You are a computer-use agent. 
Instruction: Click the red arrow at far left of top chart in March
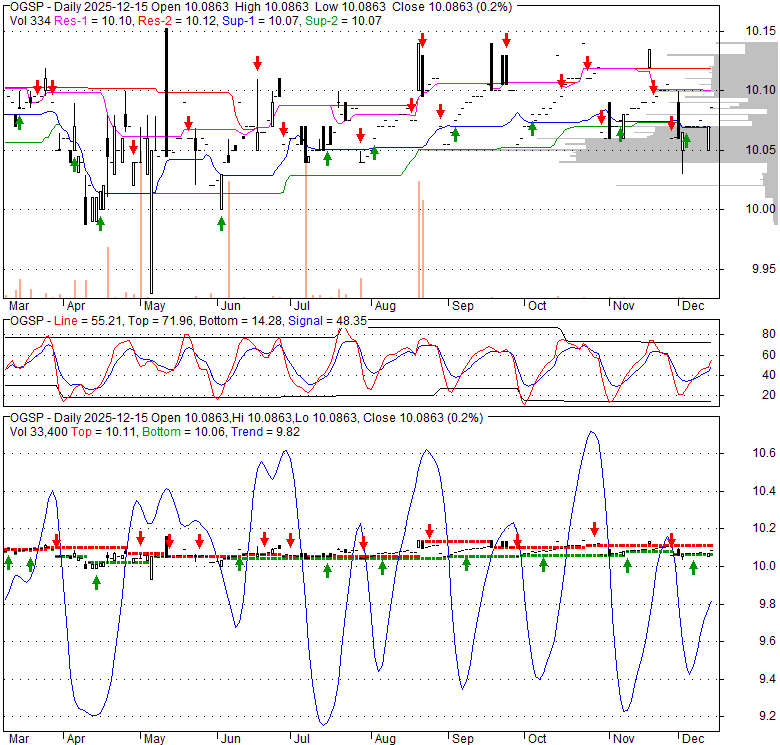click(x=43, y=86)
